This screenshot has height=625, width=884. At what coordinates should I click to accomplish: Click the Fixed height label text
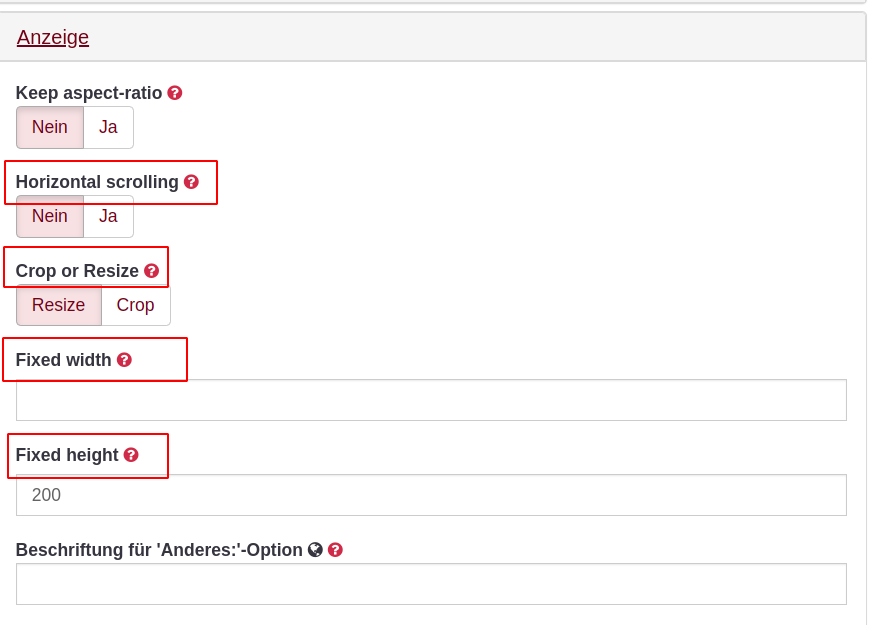[x=67, y=455]
